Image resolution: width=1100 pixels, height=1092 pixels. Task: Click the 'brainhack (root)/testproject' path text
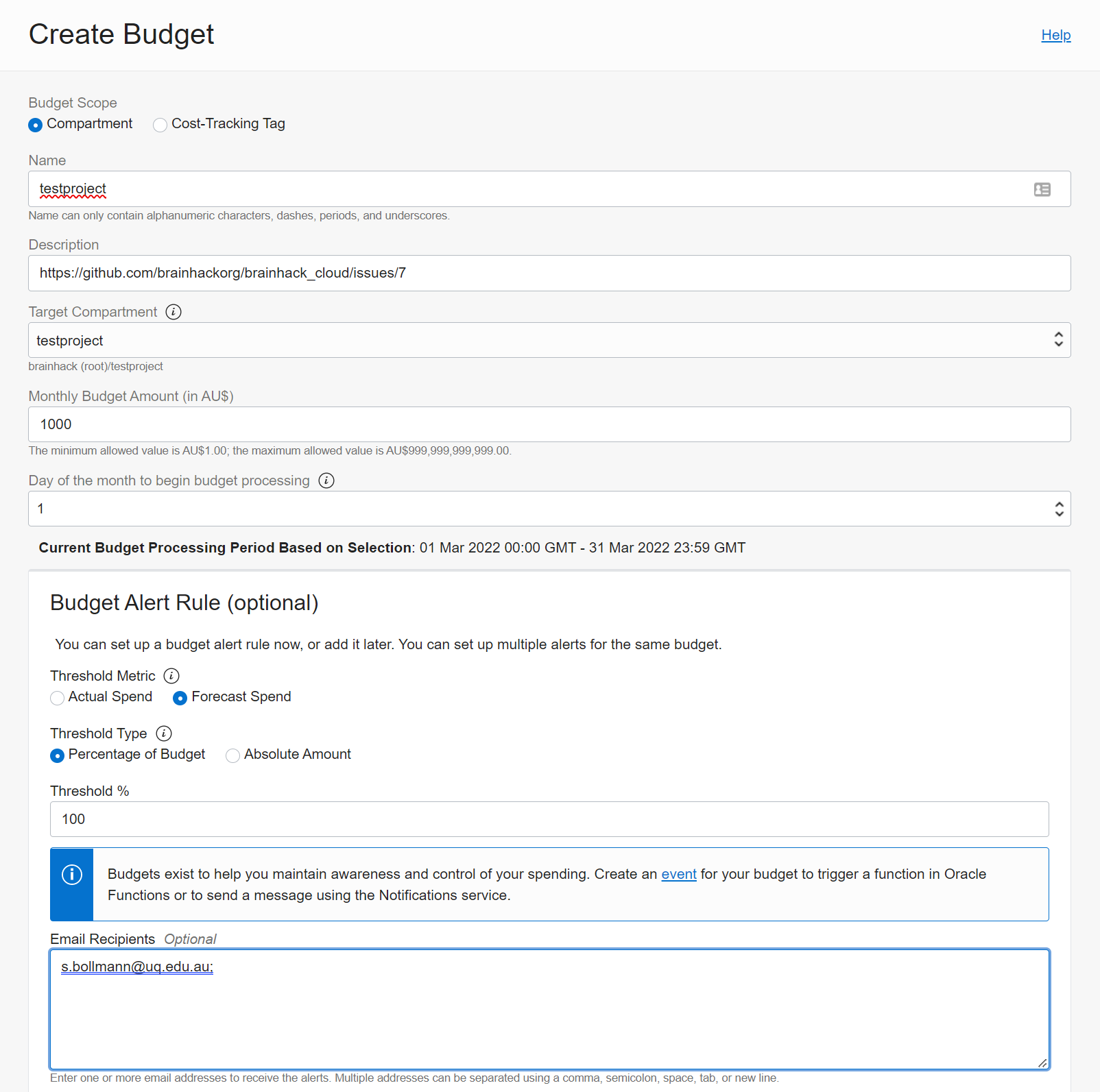(x=95, y=366)
